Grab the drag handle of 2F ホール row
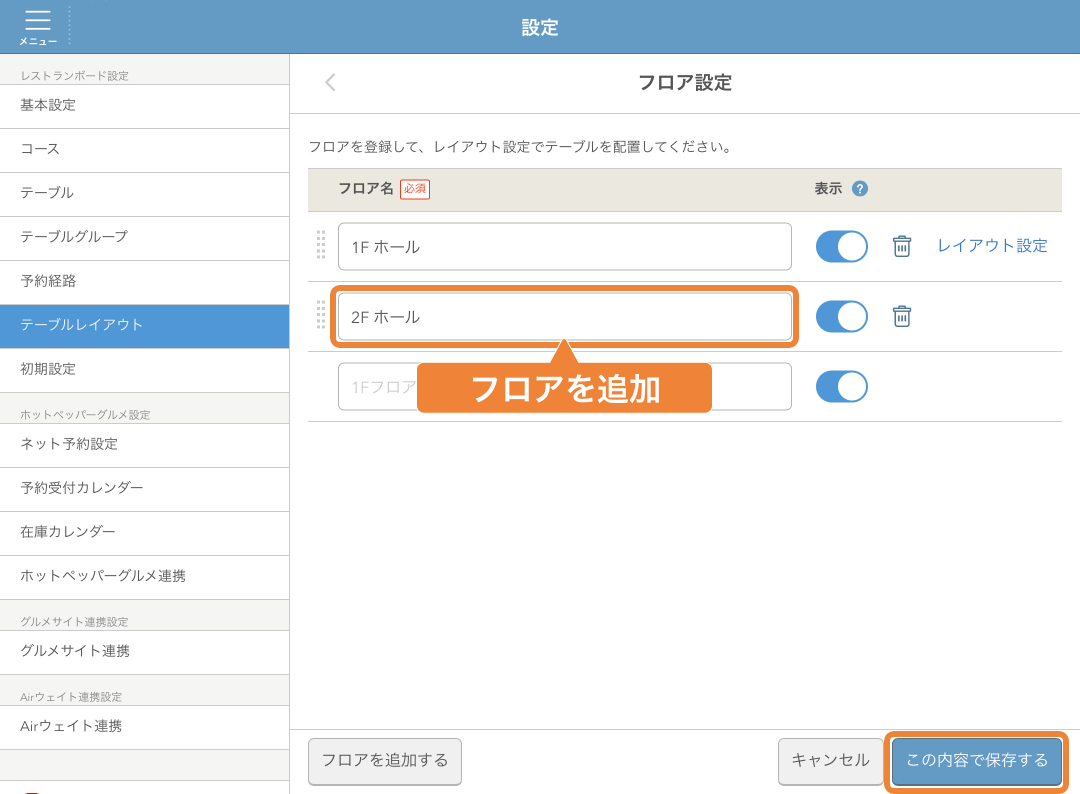The height and width of the screenshot is (794, 1080). tap(320, 315)
